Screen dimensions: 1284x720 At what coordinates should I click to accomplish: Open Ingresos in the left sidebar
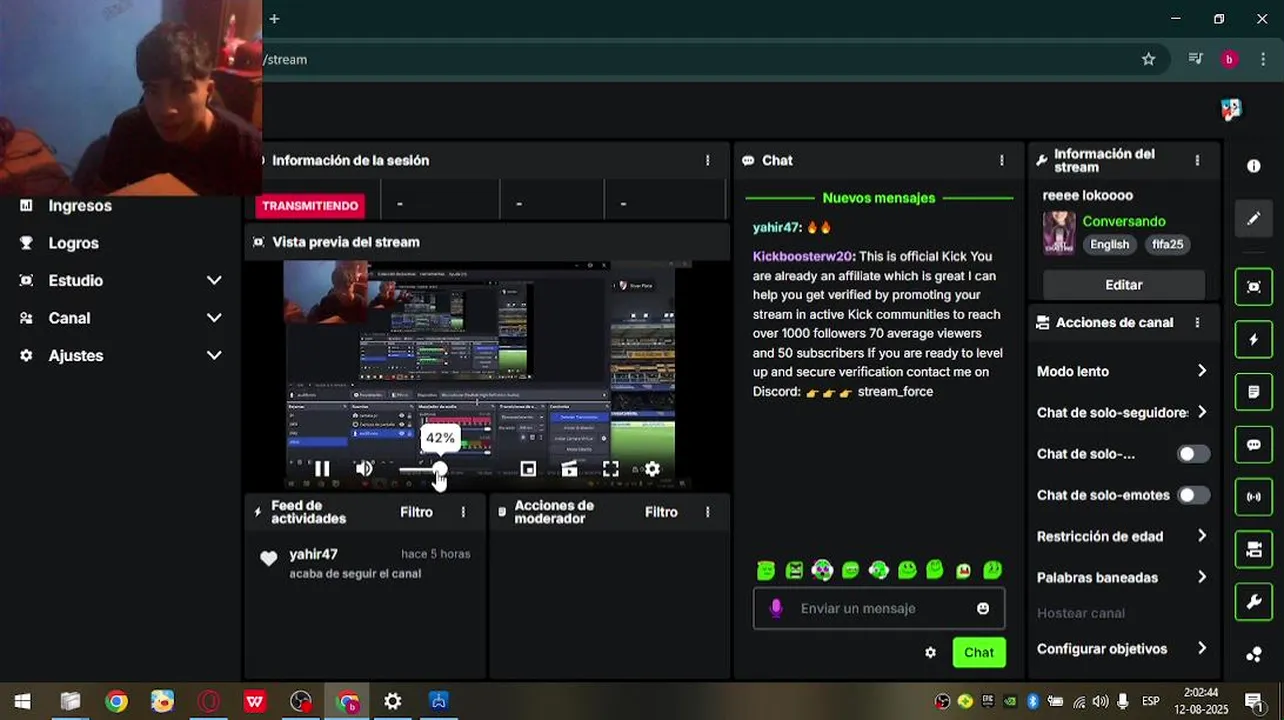tap(80, 205)
